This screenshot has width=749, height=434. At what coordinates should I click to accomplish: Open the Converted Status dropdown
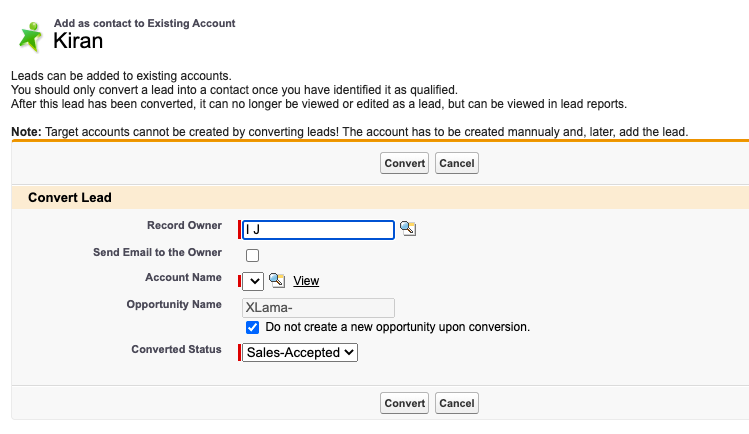pyautogui.click(x=300, y=352)
